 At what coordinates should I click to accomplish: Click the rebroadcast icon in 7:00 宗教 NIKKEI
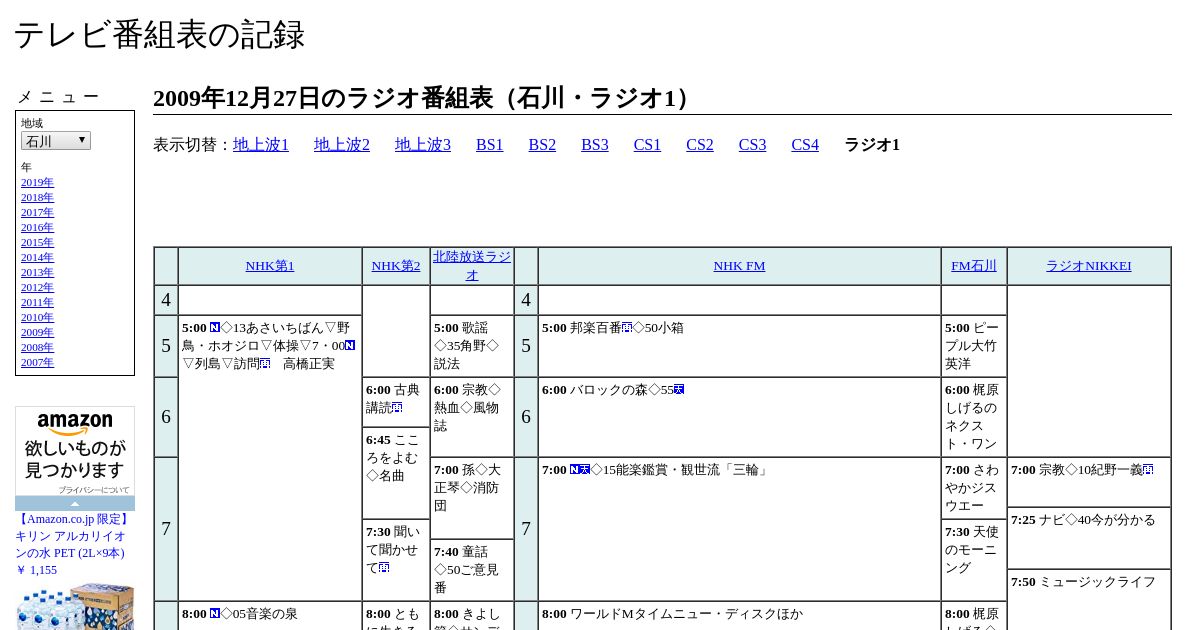[1148, 469]
